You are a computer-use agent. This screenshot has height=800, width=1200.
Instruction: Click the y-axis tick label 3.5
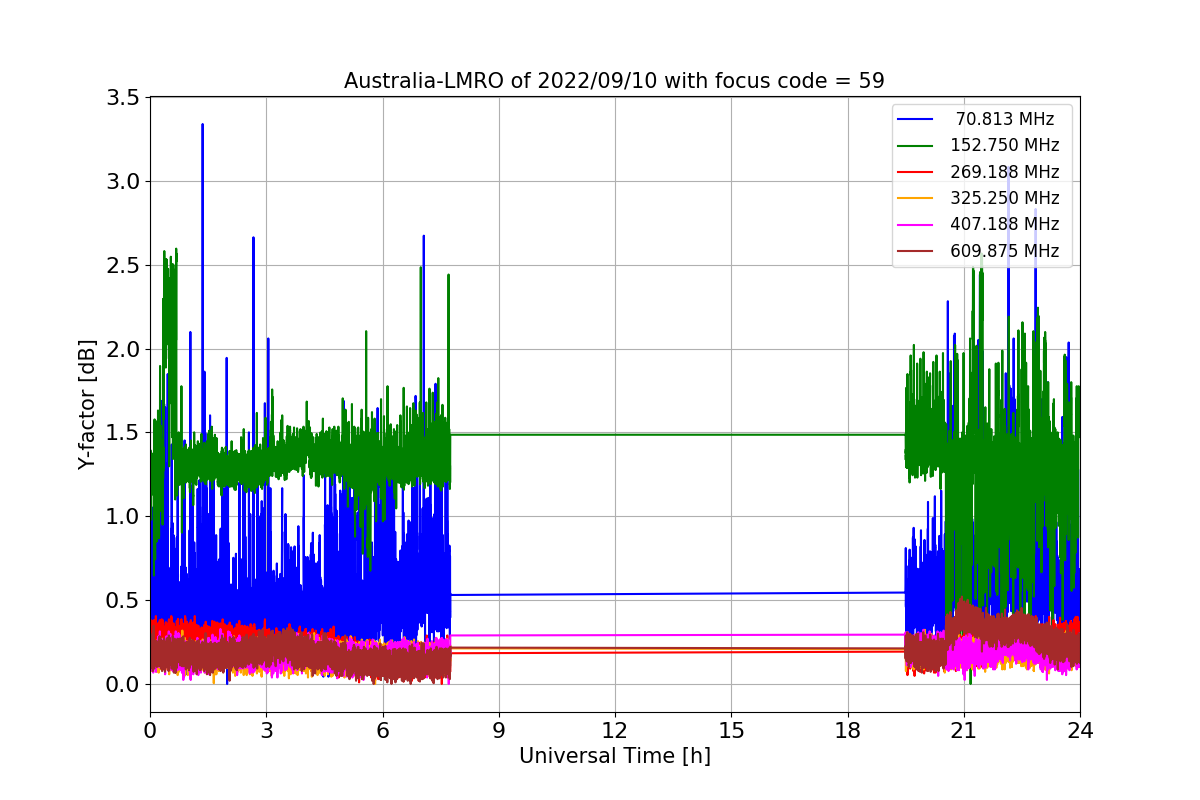(x=123, y=98)
